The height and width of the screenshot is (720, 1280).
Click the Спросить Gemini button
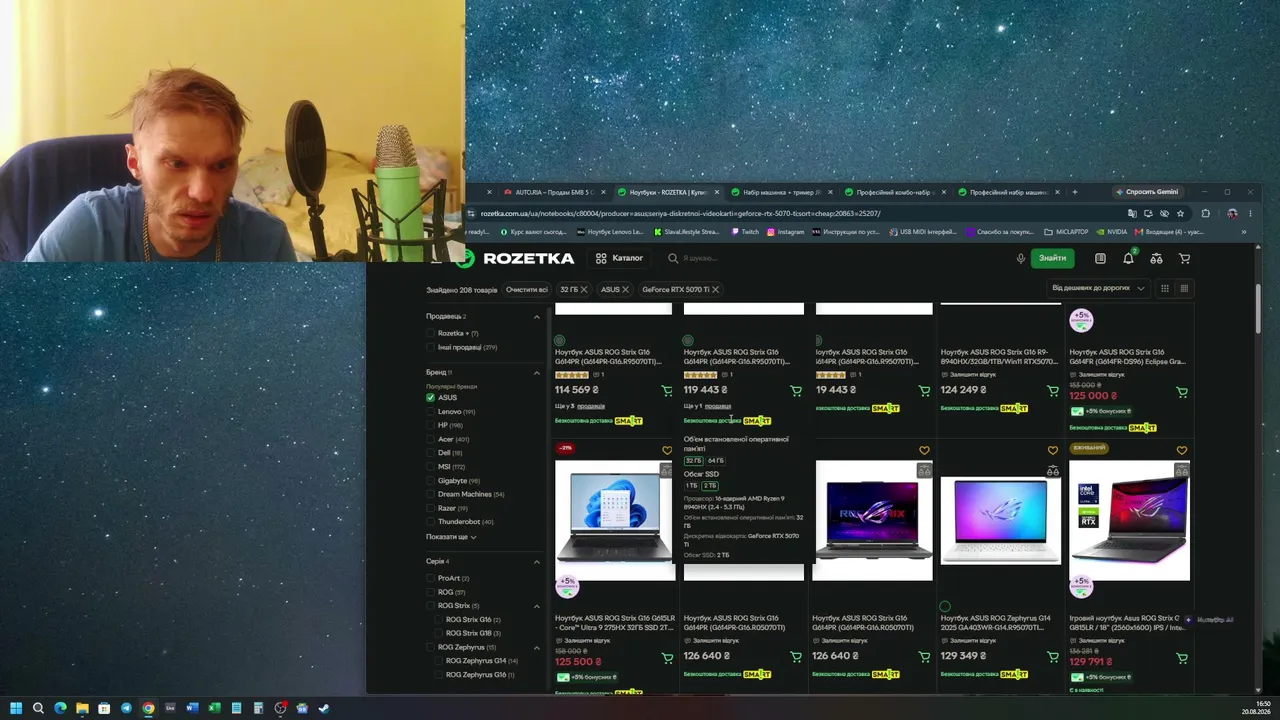[1148, 192]
